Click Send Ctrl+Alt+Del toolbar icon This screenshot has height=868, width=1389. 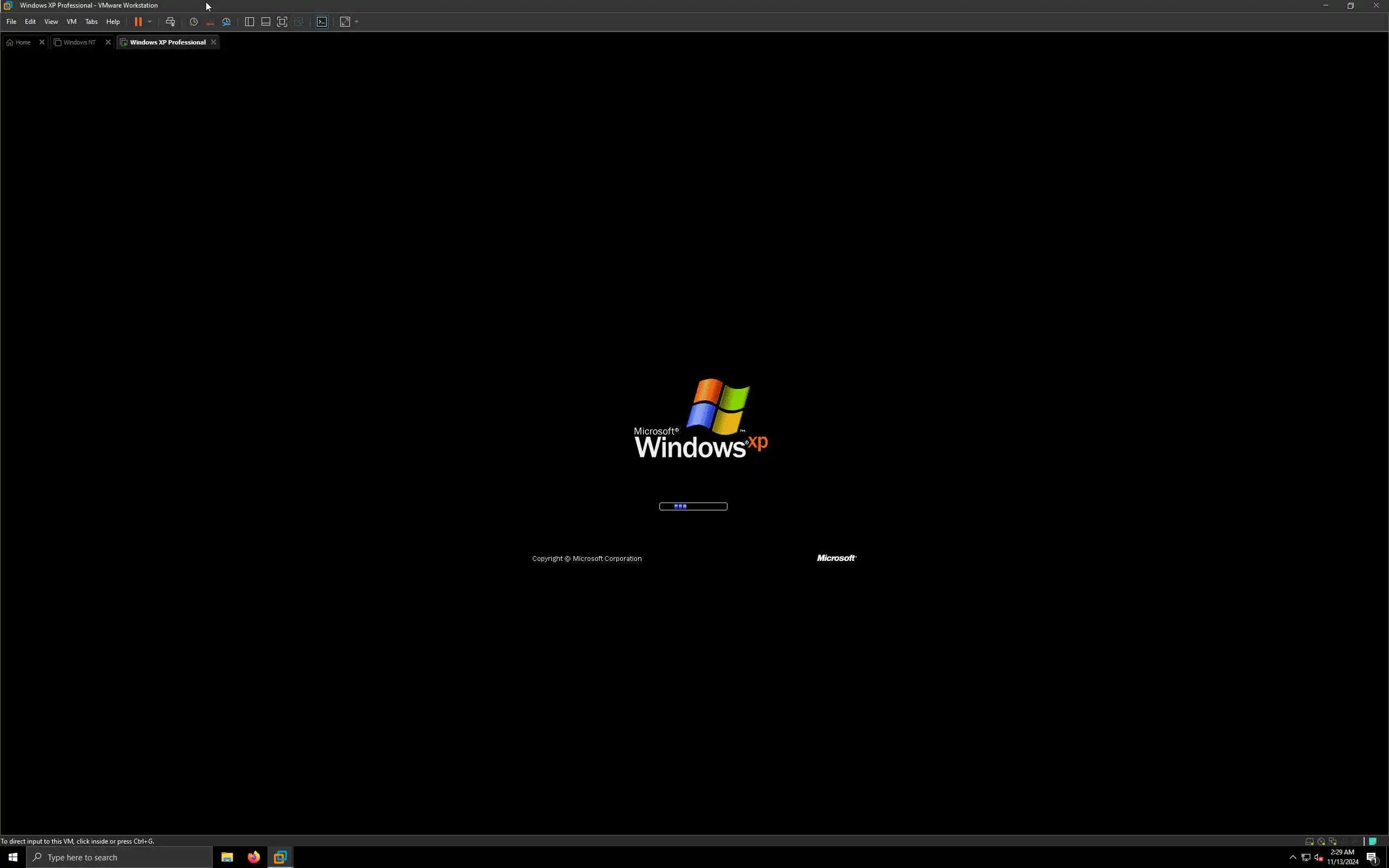click(170, 22)
